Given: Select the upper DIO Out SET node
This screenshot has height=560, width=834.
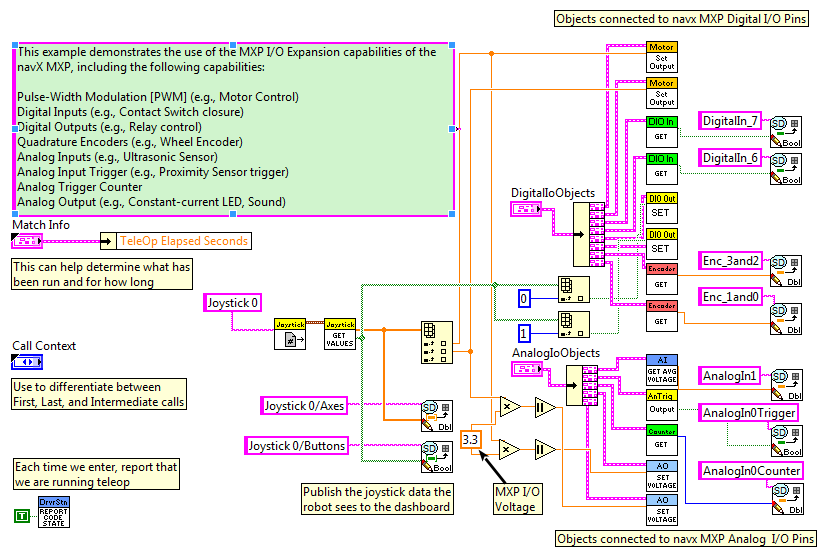Looking at the screenshot, I should click(x=662, y=208).
